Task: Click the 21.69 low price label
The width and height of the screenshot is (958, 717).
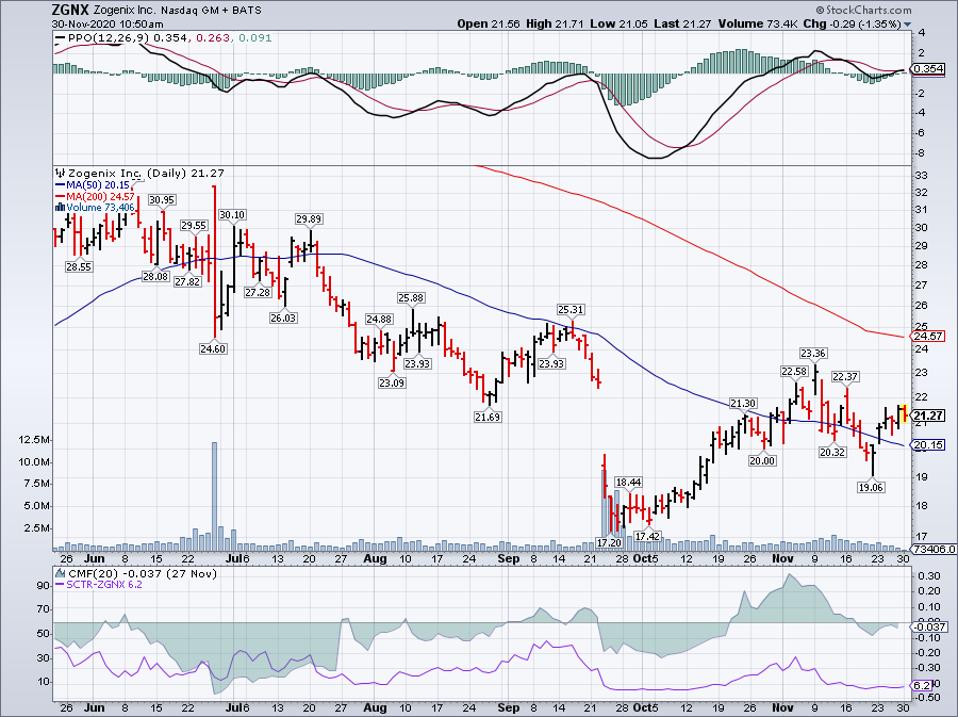Action: pos(488,417)
